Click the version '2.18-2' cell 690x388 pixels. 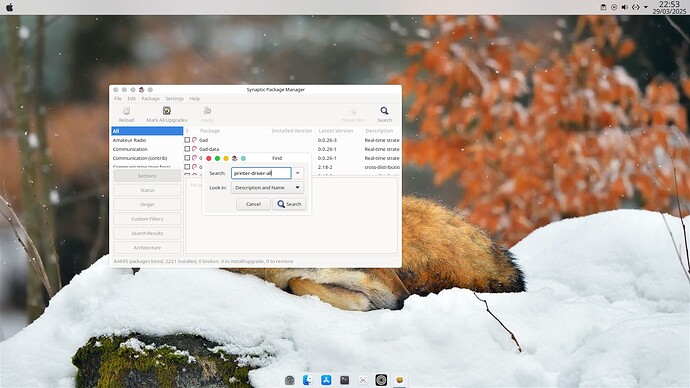tap(325, 167)
